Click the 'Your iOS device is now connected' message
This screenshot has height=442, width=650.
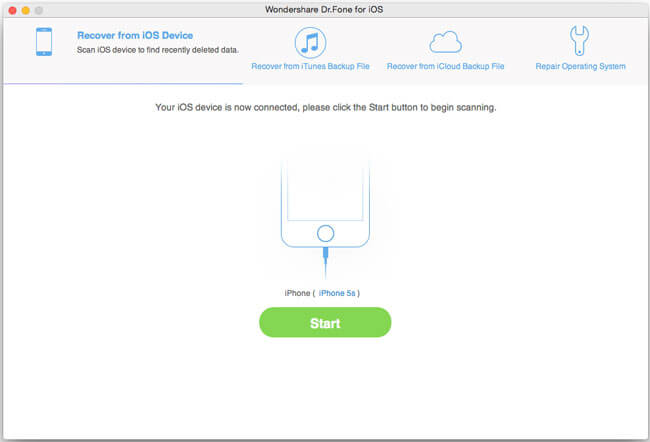[x=325, y=107]
